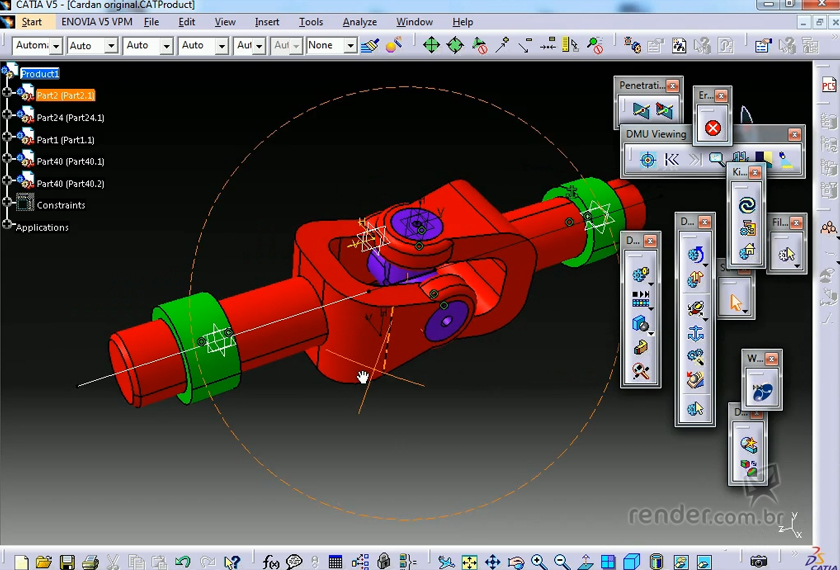Open the ENOVIA V5 VPM menu
This screenshot has height=570, width=840.
[x=96, y=22]
